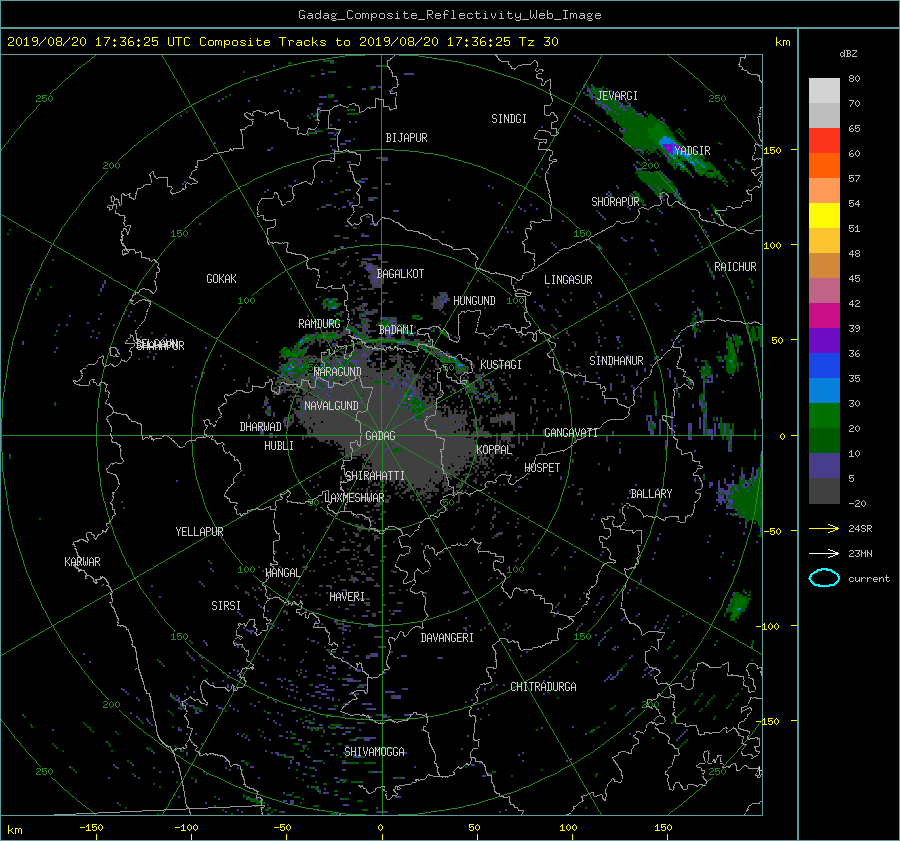This screenshot has width=900, height=841.
Task: Click the 150 tick on right km axis
Action: click(x=772, y=150)
